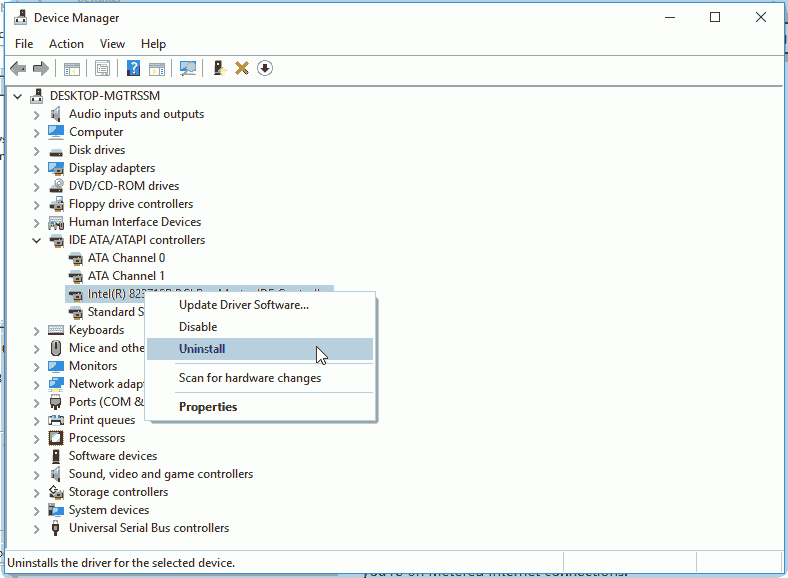Expand the Network adapters node
The height and width of the screenshot is (578, 788).
36,384
